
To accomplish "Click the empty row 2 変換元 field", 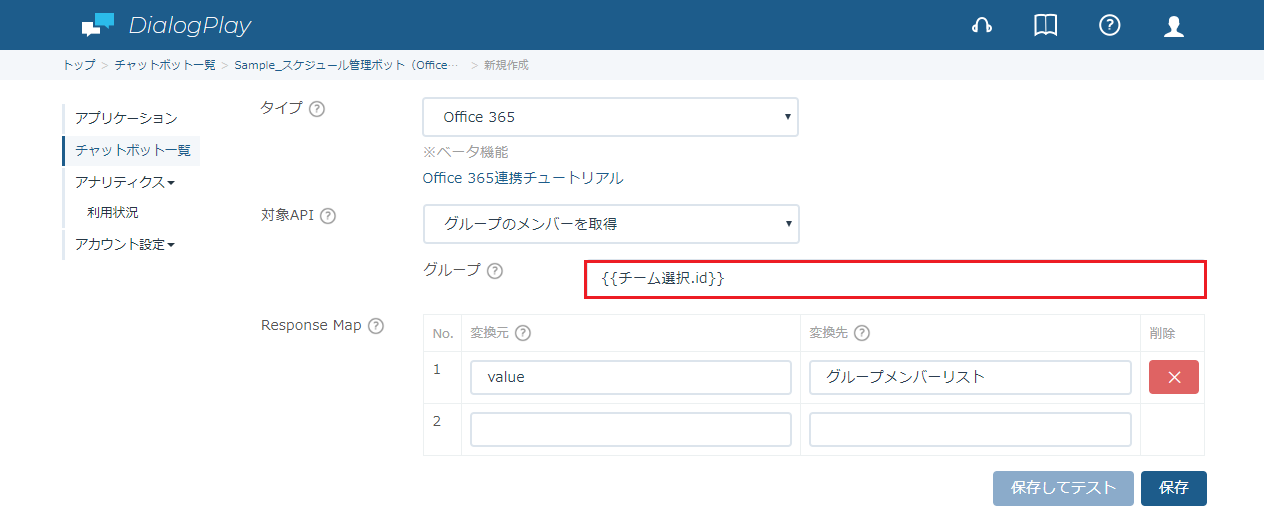I will tap(631, 429).
